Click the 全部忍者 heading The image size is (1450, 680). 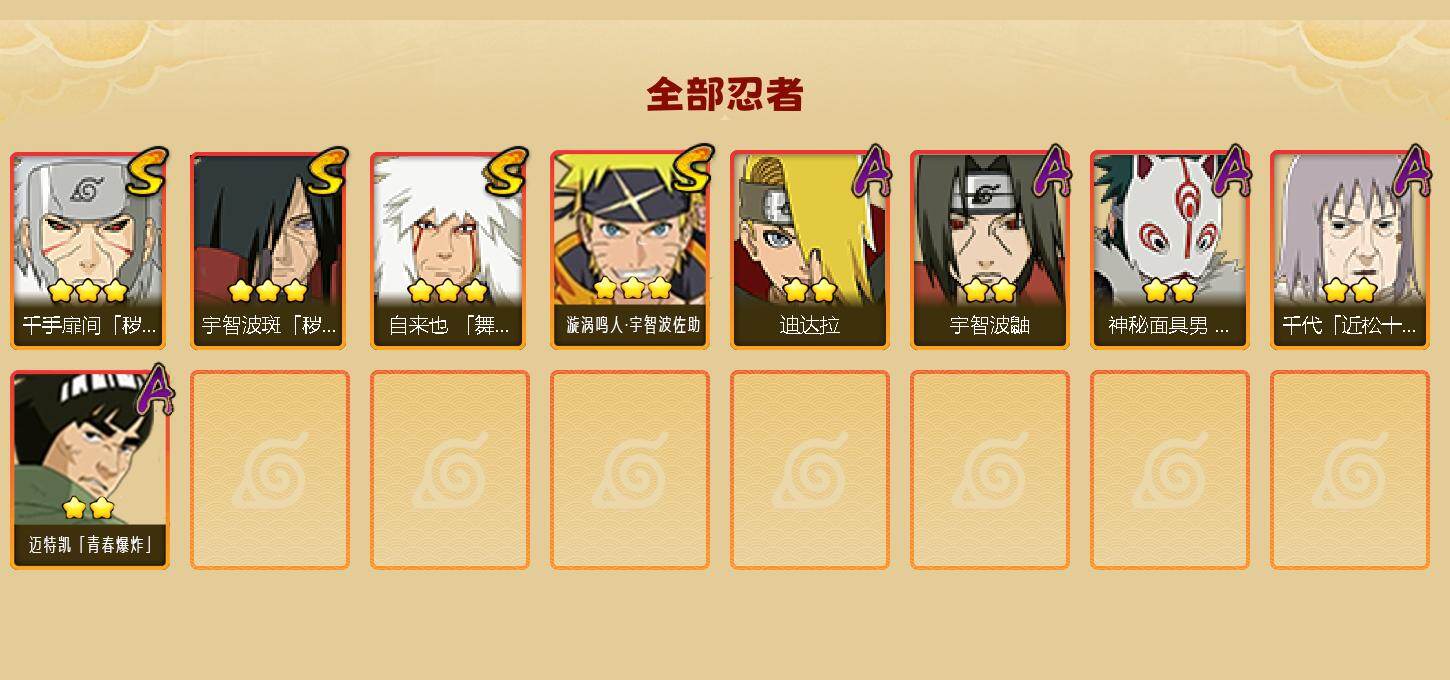[x=725, y=95]
